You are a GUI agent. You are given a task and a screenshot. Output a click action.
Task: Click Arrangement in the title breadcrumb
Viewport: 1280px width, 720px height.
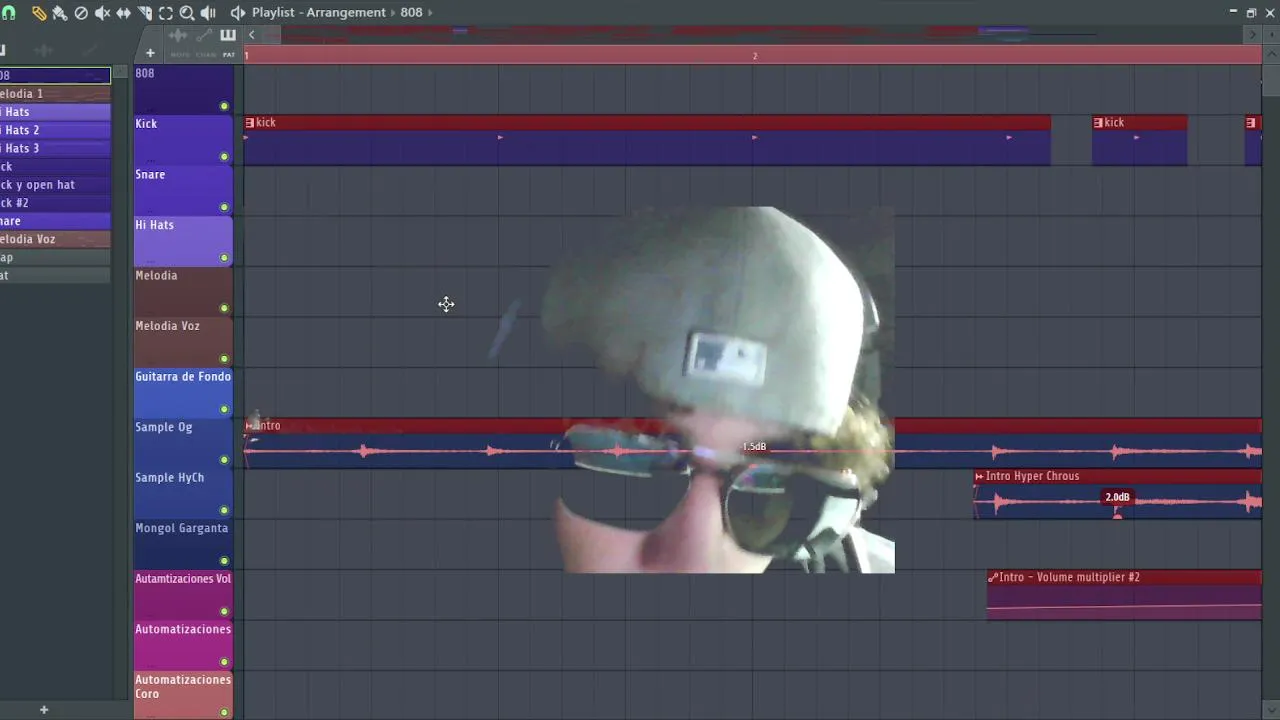pos(346,12)
